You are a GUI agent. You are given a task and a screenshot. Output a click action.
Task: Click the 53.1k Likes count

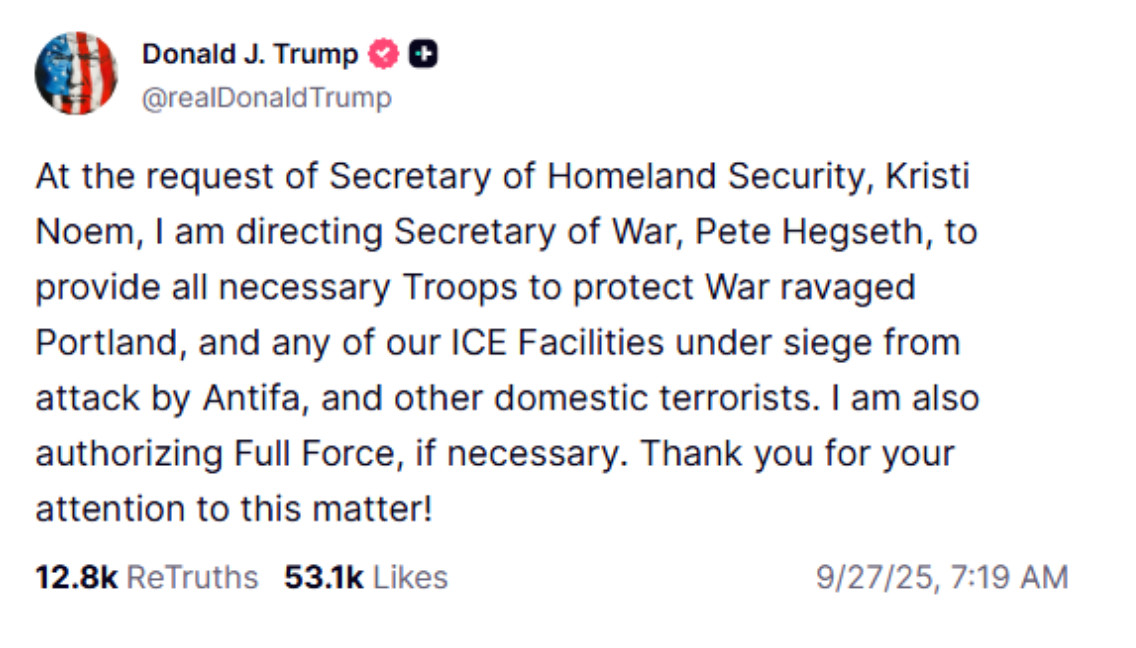(x=322, y=577)
